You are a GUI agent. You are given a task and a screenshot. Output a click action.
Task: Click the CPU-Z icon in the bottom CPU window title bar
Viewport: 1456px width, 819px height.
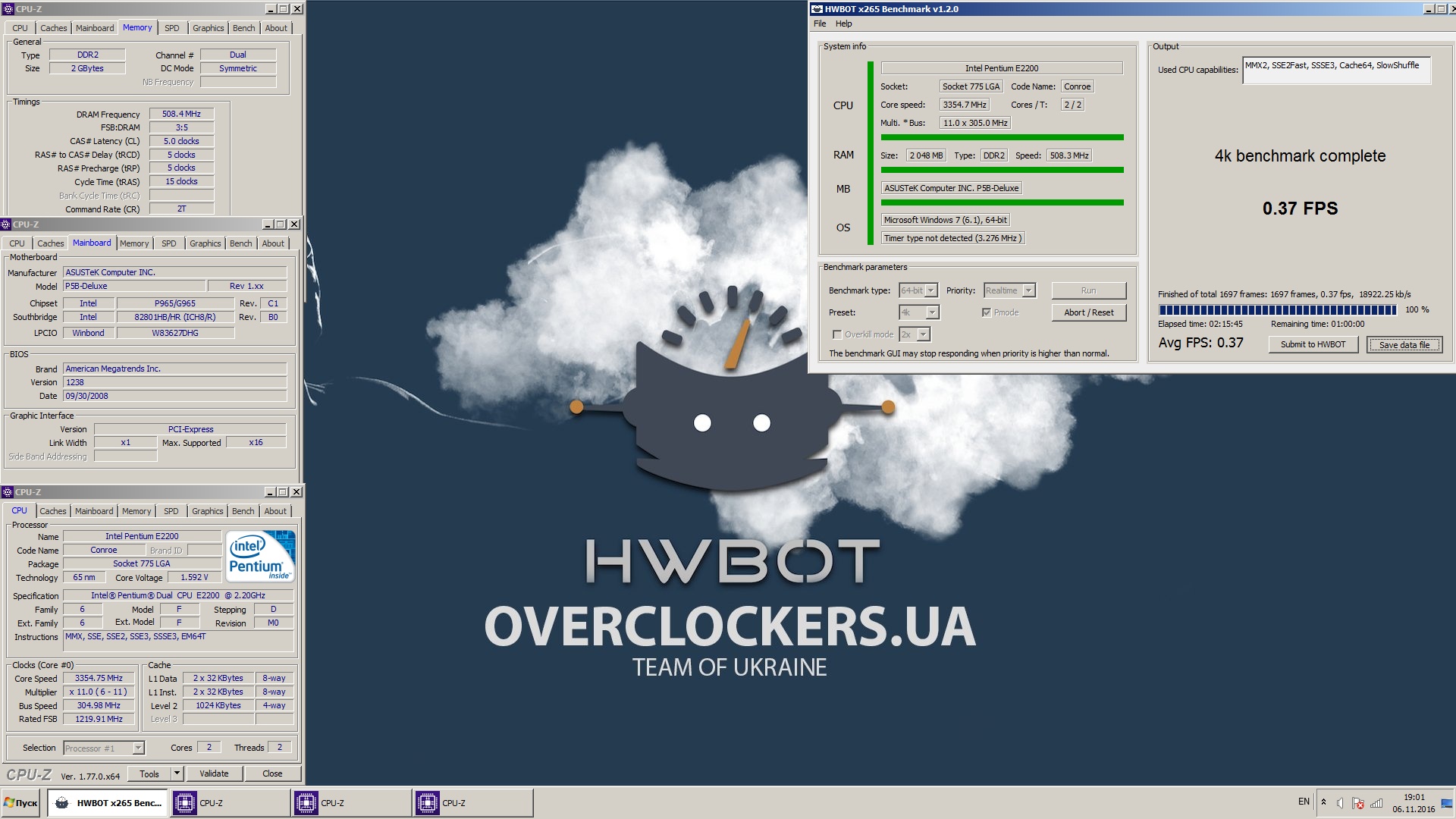(x=8, y=492)
